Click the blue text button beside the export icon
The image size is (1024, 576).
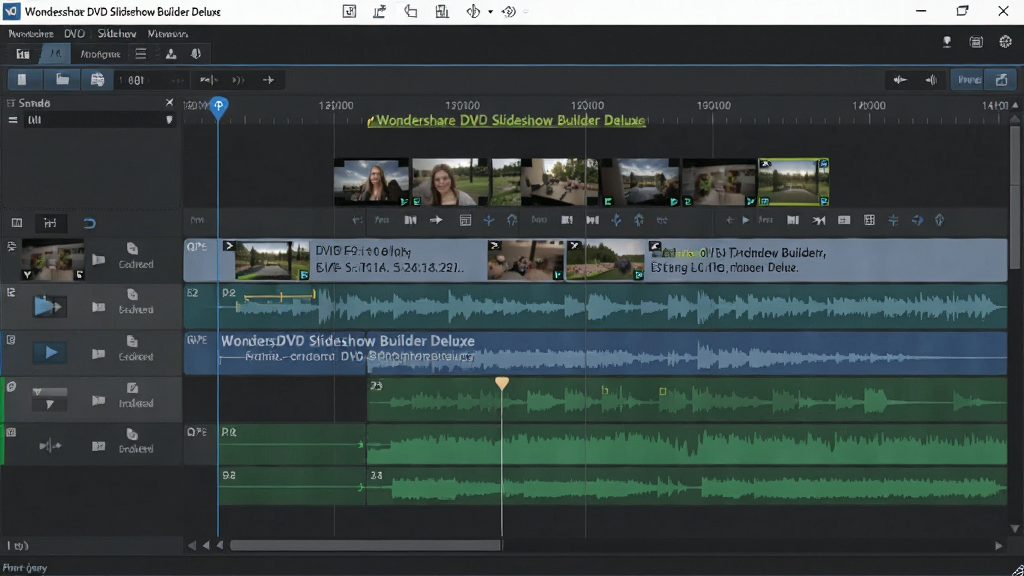pos(969,80)
